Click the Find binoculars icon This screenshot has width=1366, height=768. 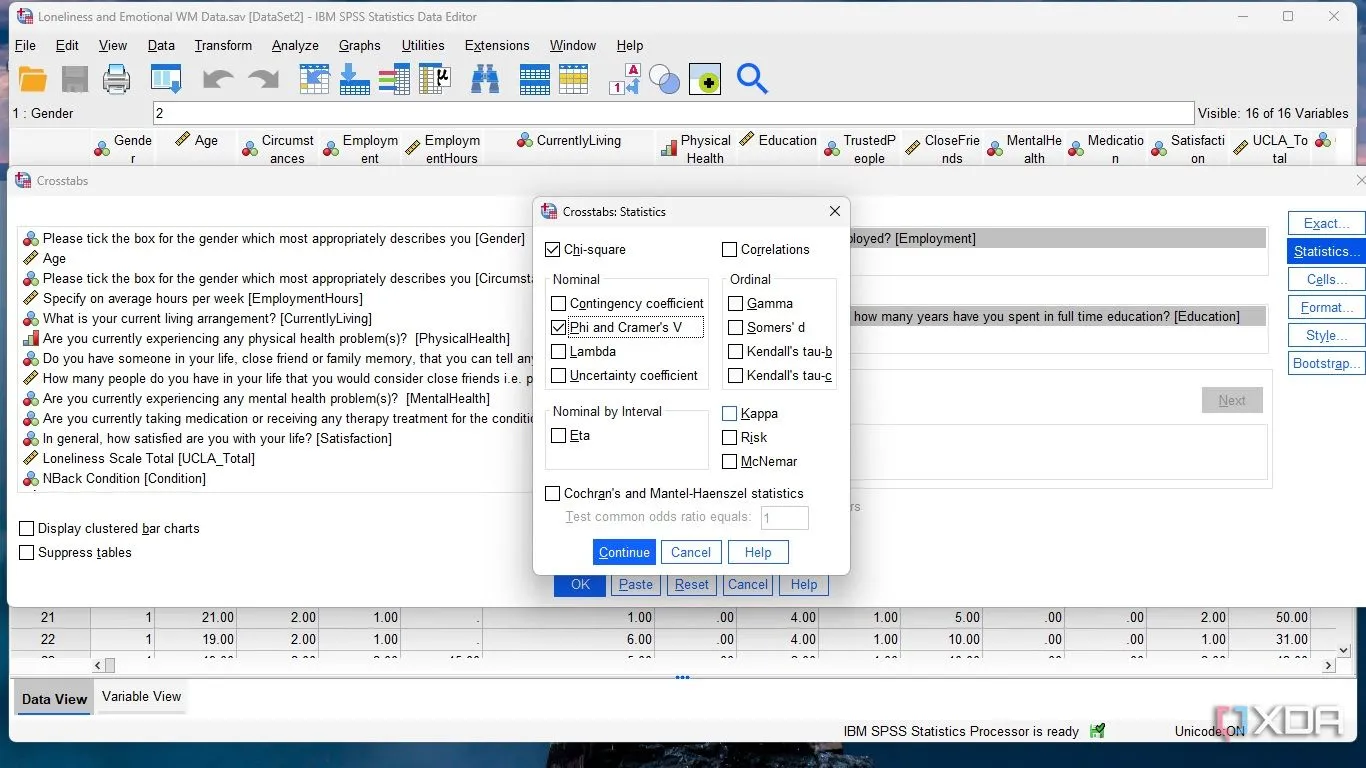click(x=486, y=79)
